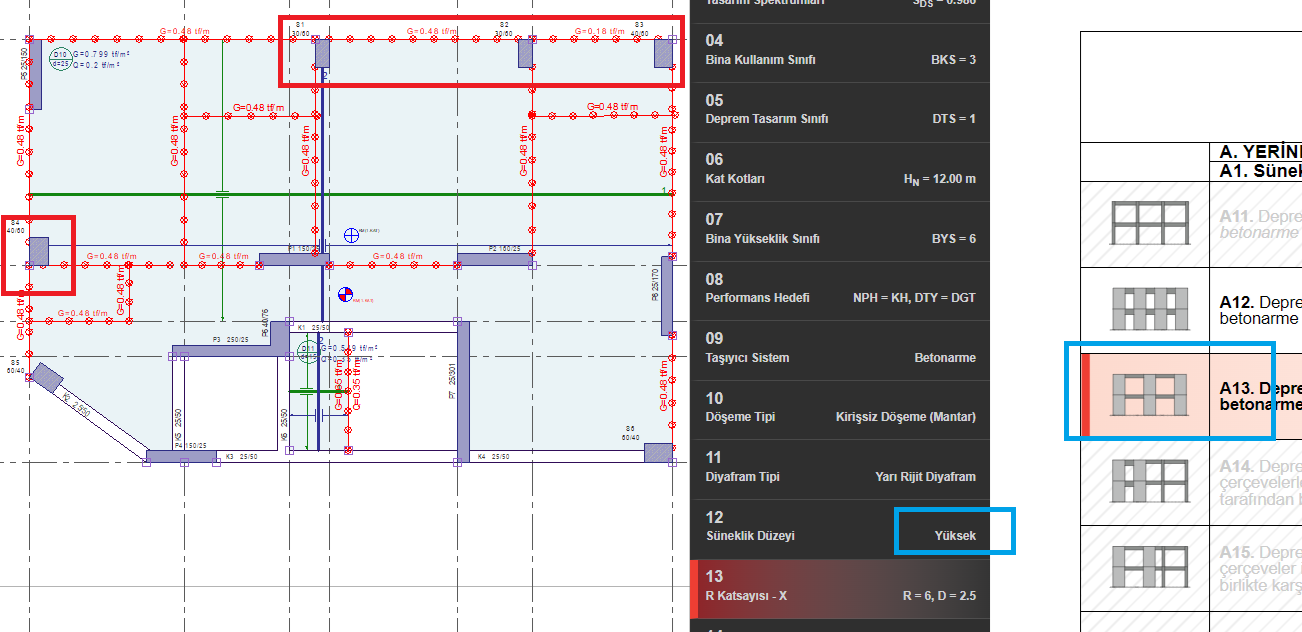Open the Tasarım Spektrumları step
The height and width of the screenshot is (632, 1302).
pyautogui.click(x=840, y=10)
